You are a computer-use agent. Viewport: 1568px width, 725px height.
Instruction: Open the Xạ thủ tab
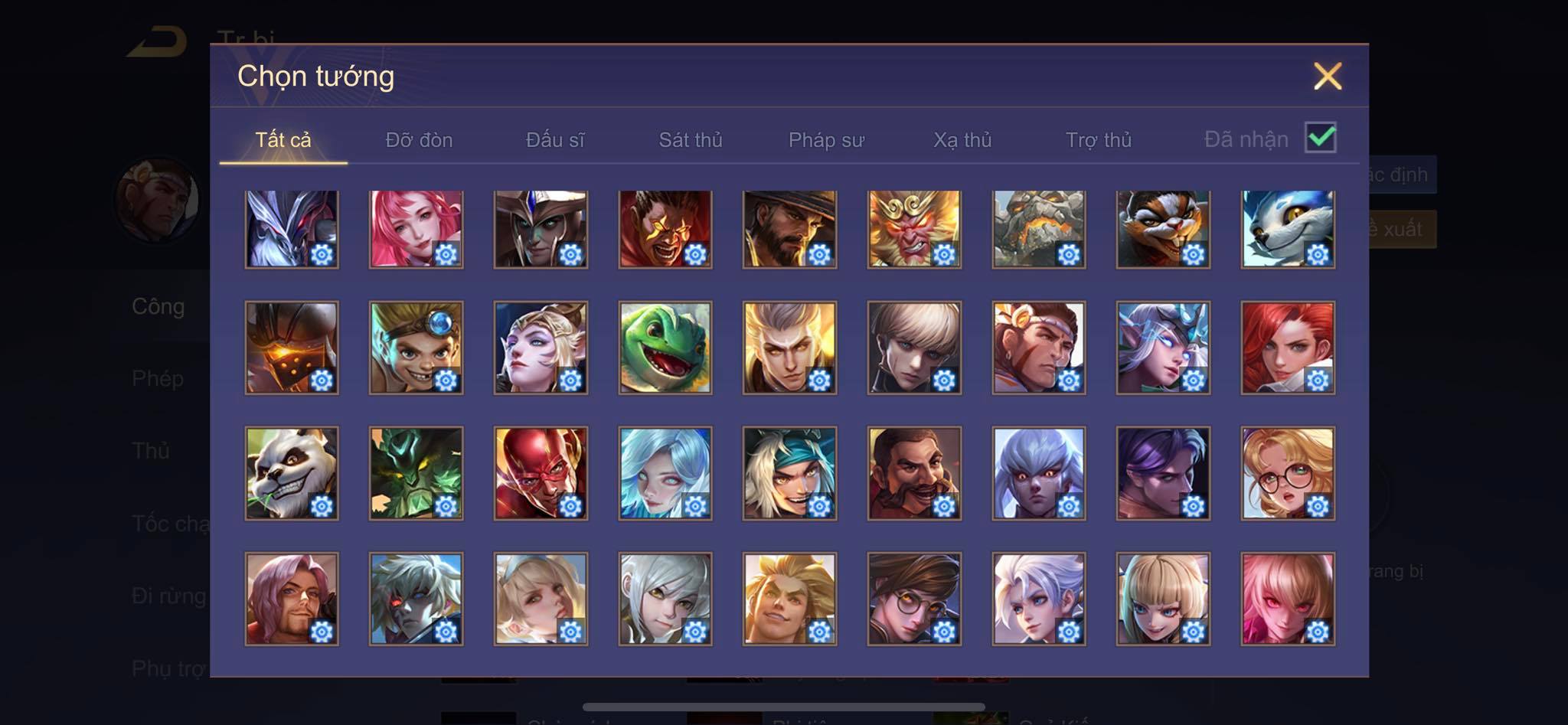pos(962,140)
